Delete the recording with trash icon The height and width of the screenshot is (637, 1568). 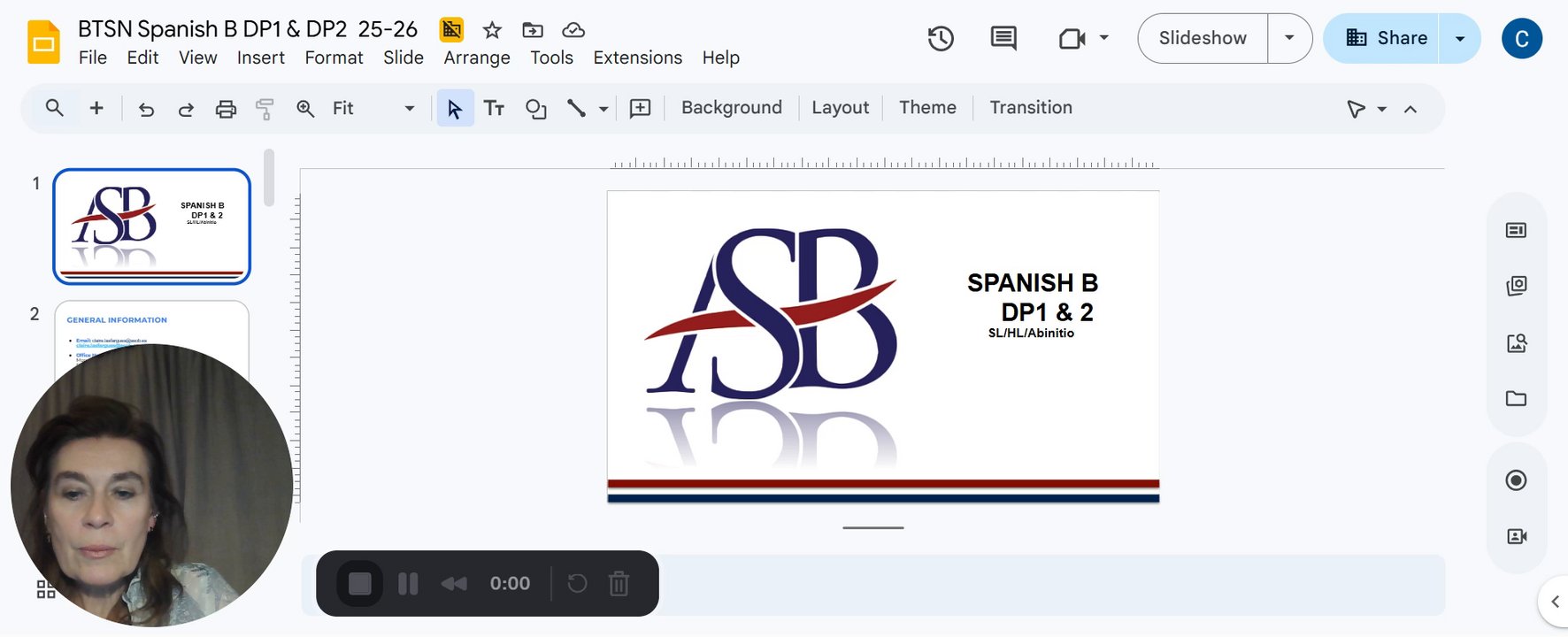click(619, 583)
